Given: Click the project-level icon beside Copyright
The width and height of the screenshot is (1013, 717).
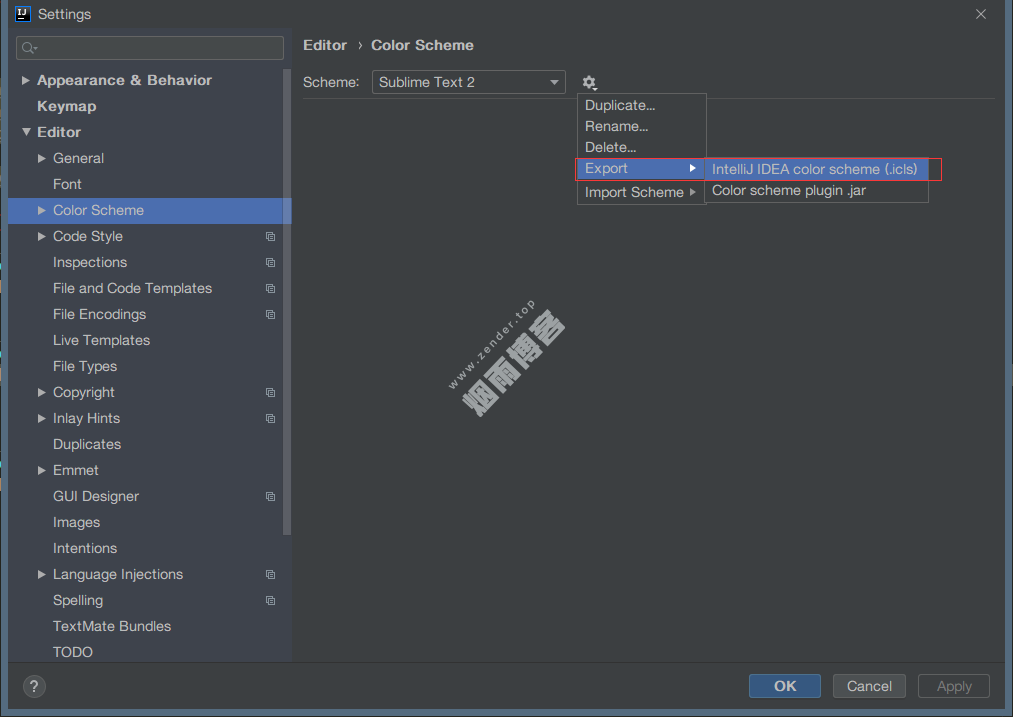Looking at the screenshot, I should click(x=270, y=393).
